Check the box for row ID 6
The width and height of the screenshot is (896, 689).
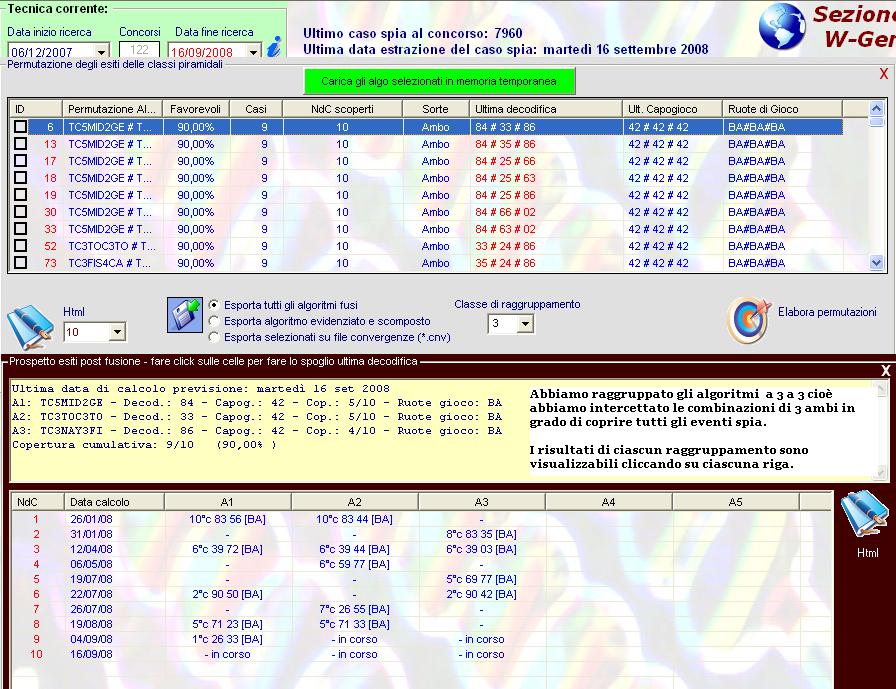tap(21, 127)
